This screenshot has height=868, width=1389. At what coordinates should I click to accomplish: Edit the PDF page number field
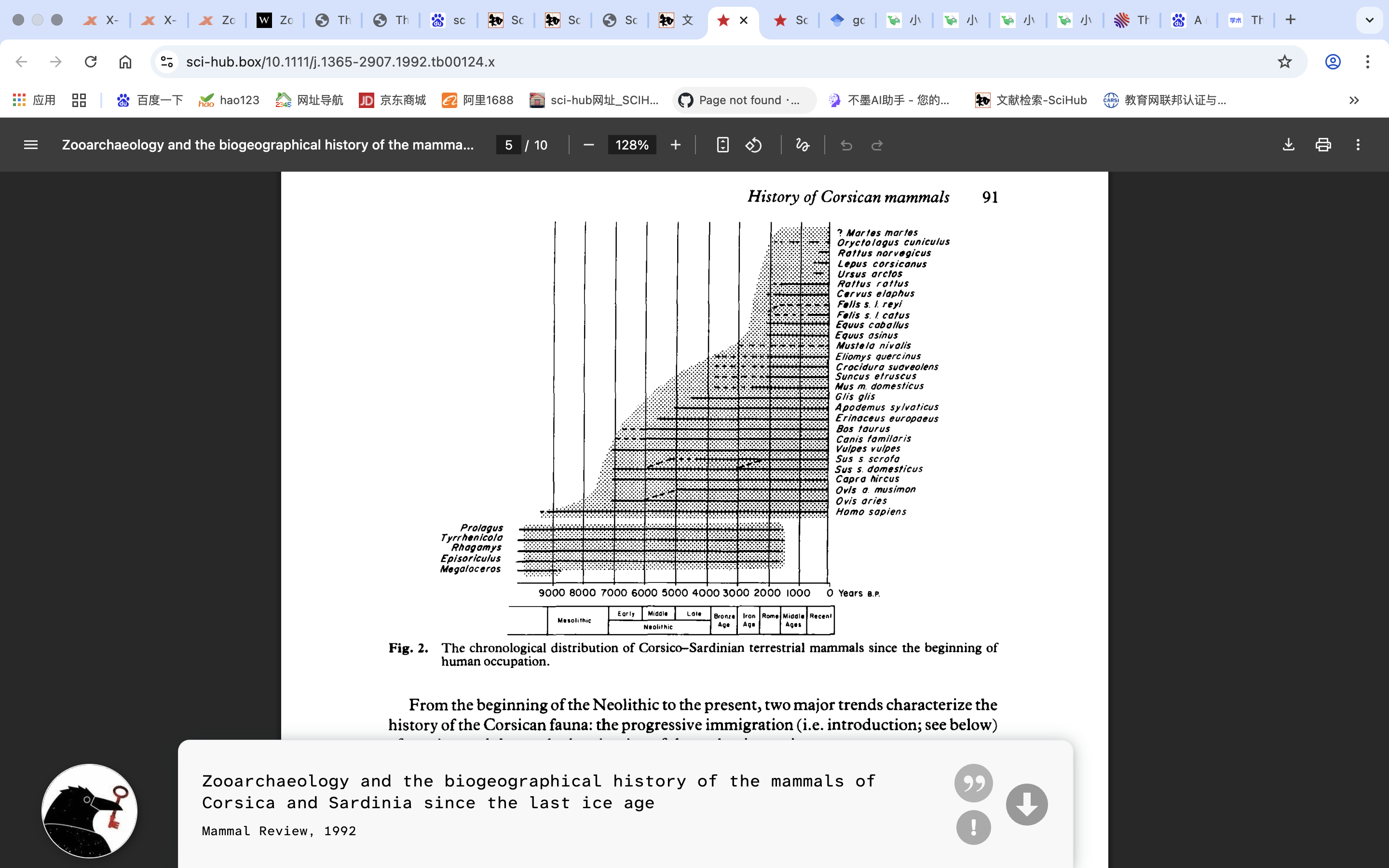point(508,145)
